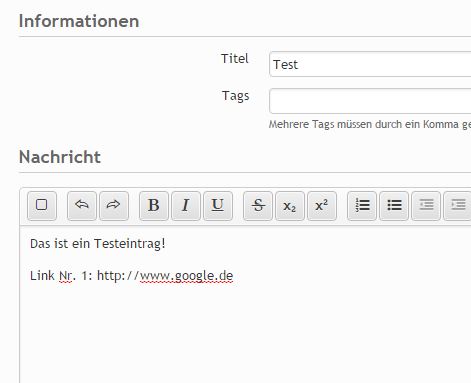
Task: Undo the last edit
Action: click(82, 206)
